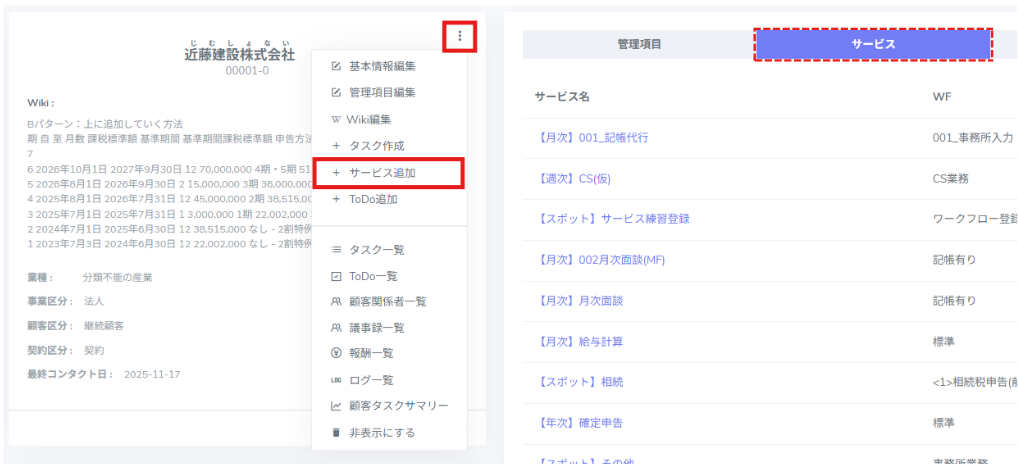Click the three-dot kebab menu icon
Image resolution: width=1018 pixels, height=464 pixels.
pyautogui.click(x=459, y=37)
